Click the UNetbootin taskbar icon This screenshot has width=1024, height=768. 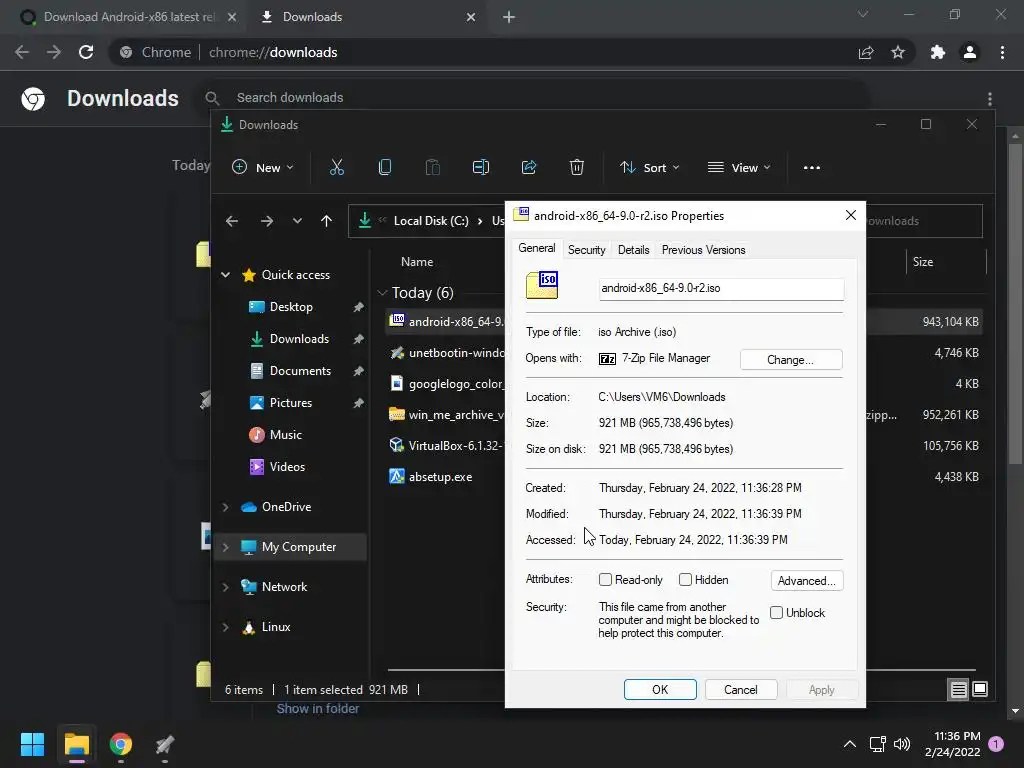[x=165, y=744]
